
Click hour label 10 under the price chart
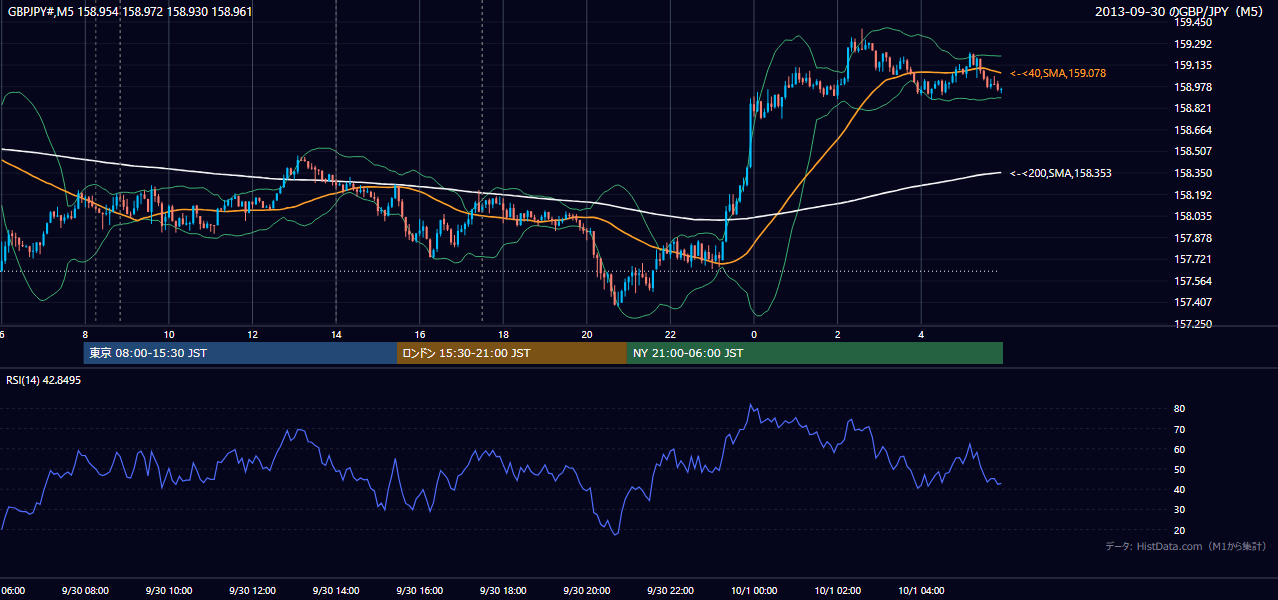tap(169, 335)
